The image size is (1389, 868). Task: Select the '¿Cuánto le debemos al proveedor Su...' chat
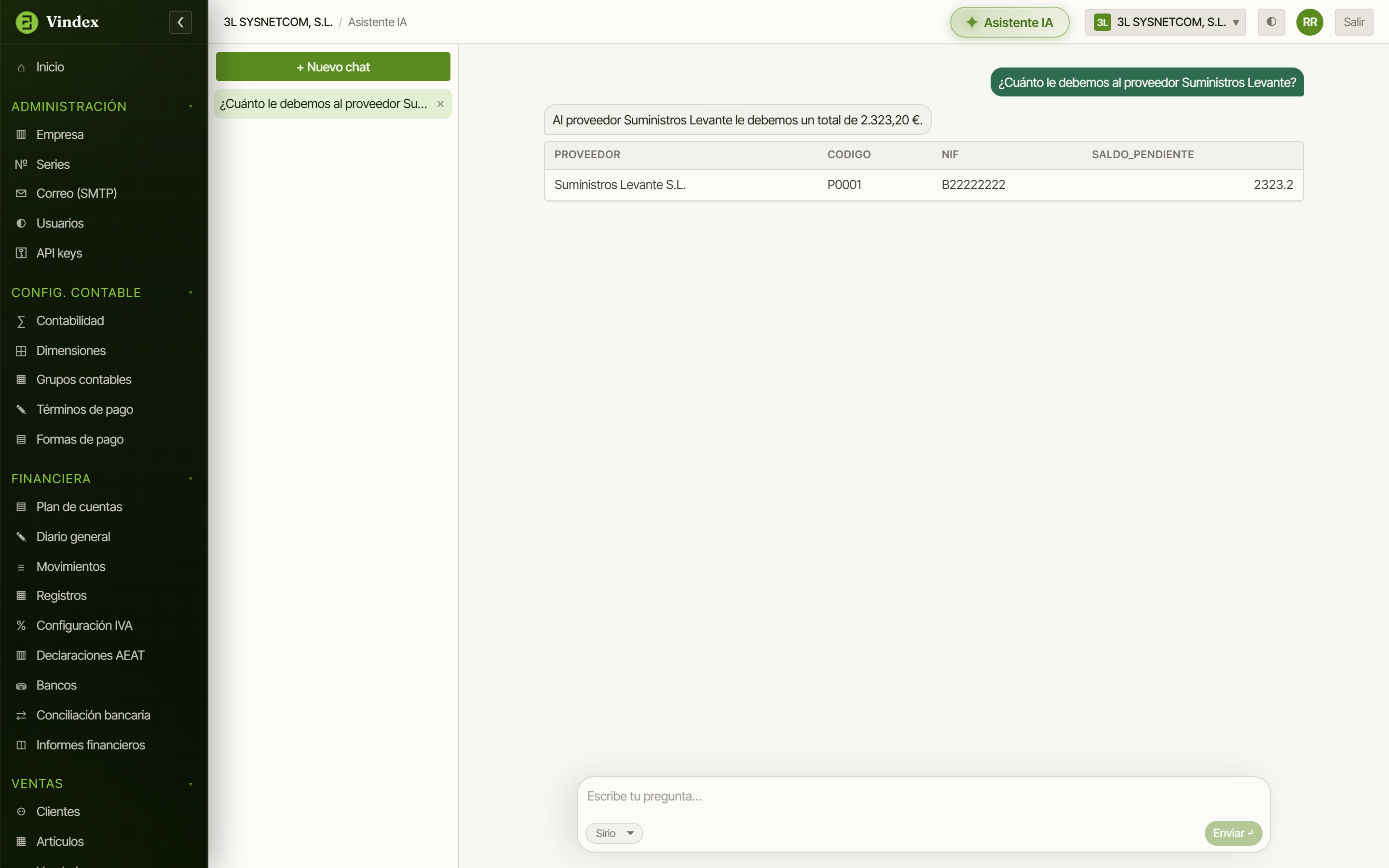333,104
